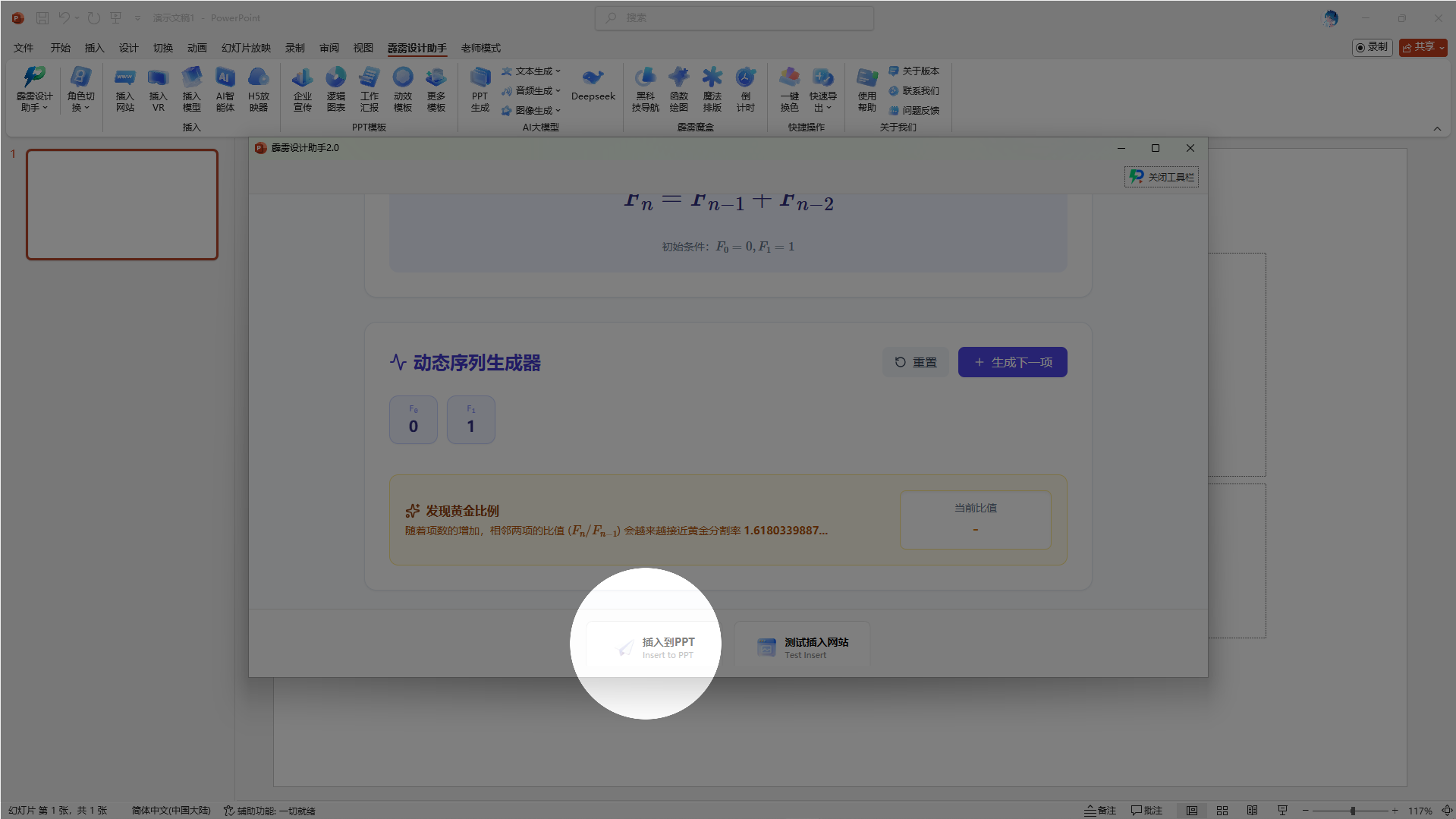Expand the 霹雳设计助手 dropdown button
This screenshot has height=819, width=1456.
(34, 90)
